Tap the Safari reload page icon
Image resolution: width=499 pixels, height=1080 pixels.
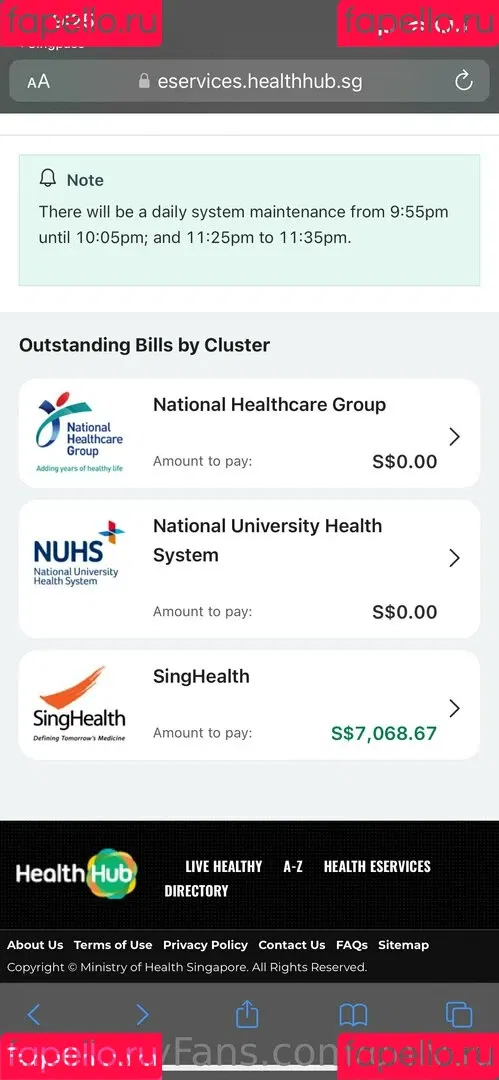click(x=464, y=81)
